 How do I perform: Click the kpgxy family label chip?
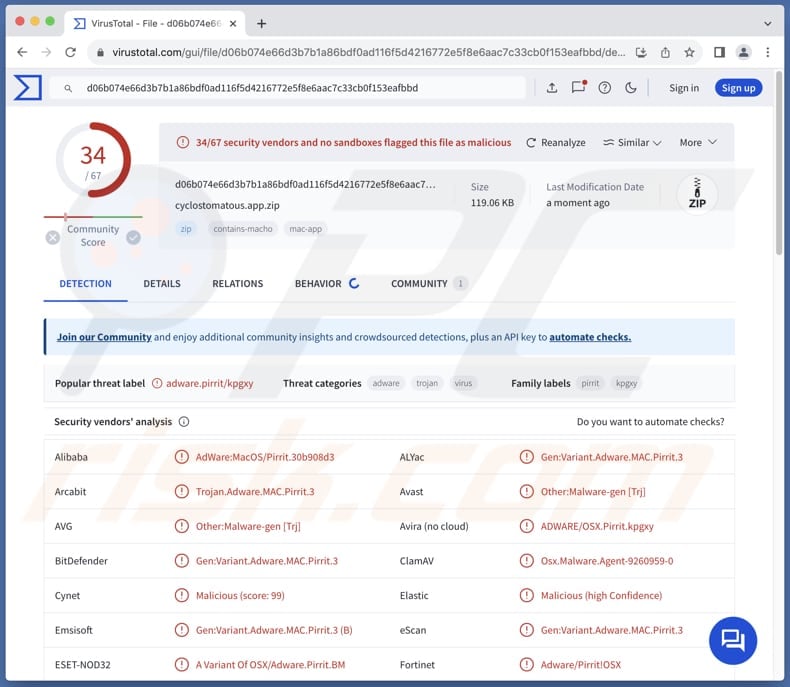[626, 383]
